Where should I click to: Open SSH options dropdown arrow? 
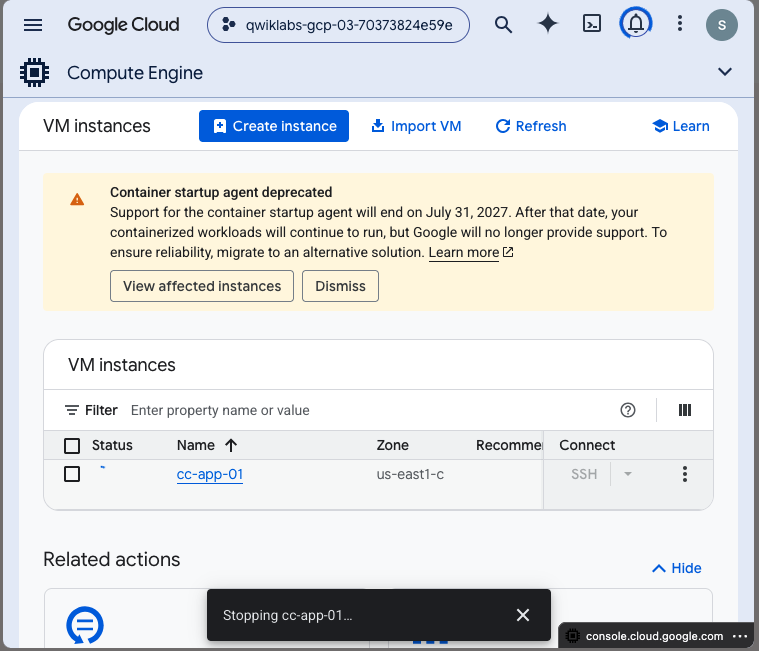tap(628, 474)
